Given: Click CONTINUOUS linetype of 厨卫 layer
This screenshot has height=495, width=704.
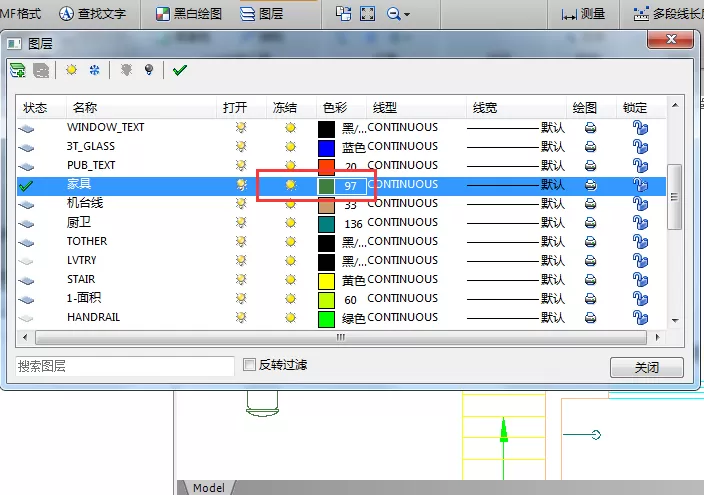Looking at the screenshot, I should [402, 222].
